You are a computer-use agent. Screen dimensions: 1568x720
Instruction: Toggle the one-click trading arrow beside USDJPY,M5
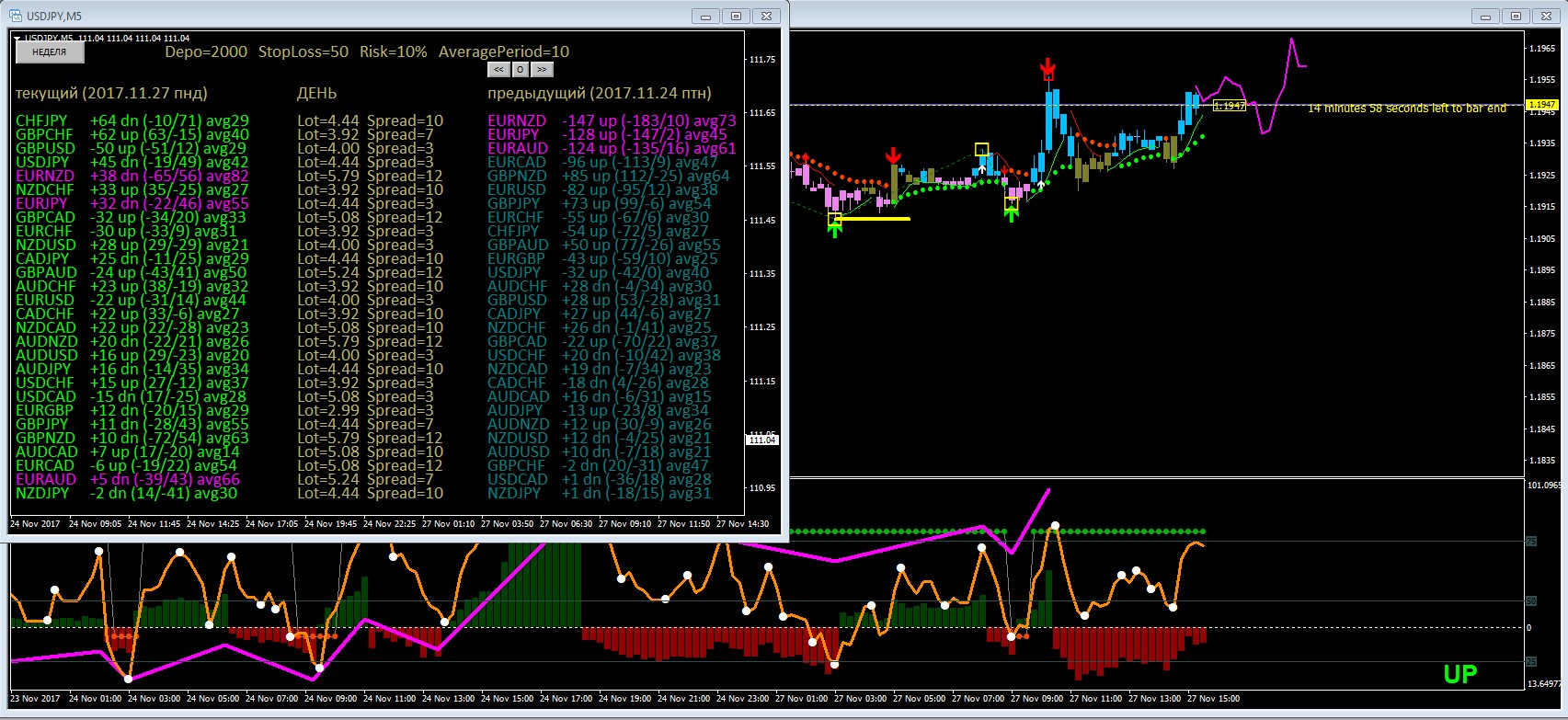17,39
